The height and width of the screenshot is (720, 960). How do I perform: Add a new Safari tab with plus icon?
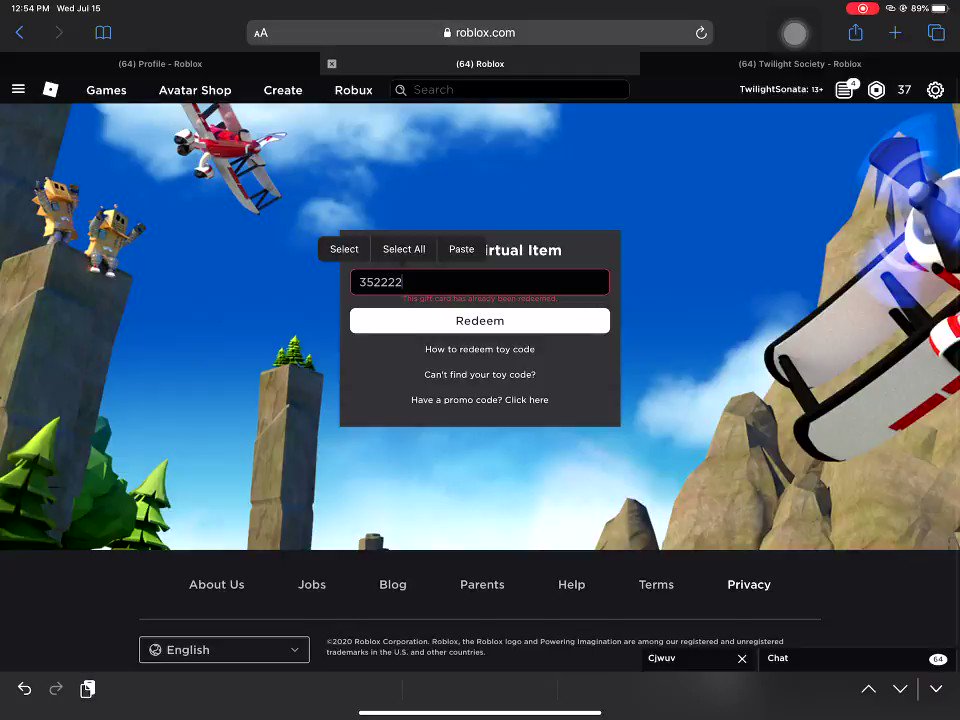tap(895, 32)
